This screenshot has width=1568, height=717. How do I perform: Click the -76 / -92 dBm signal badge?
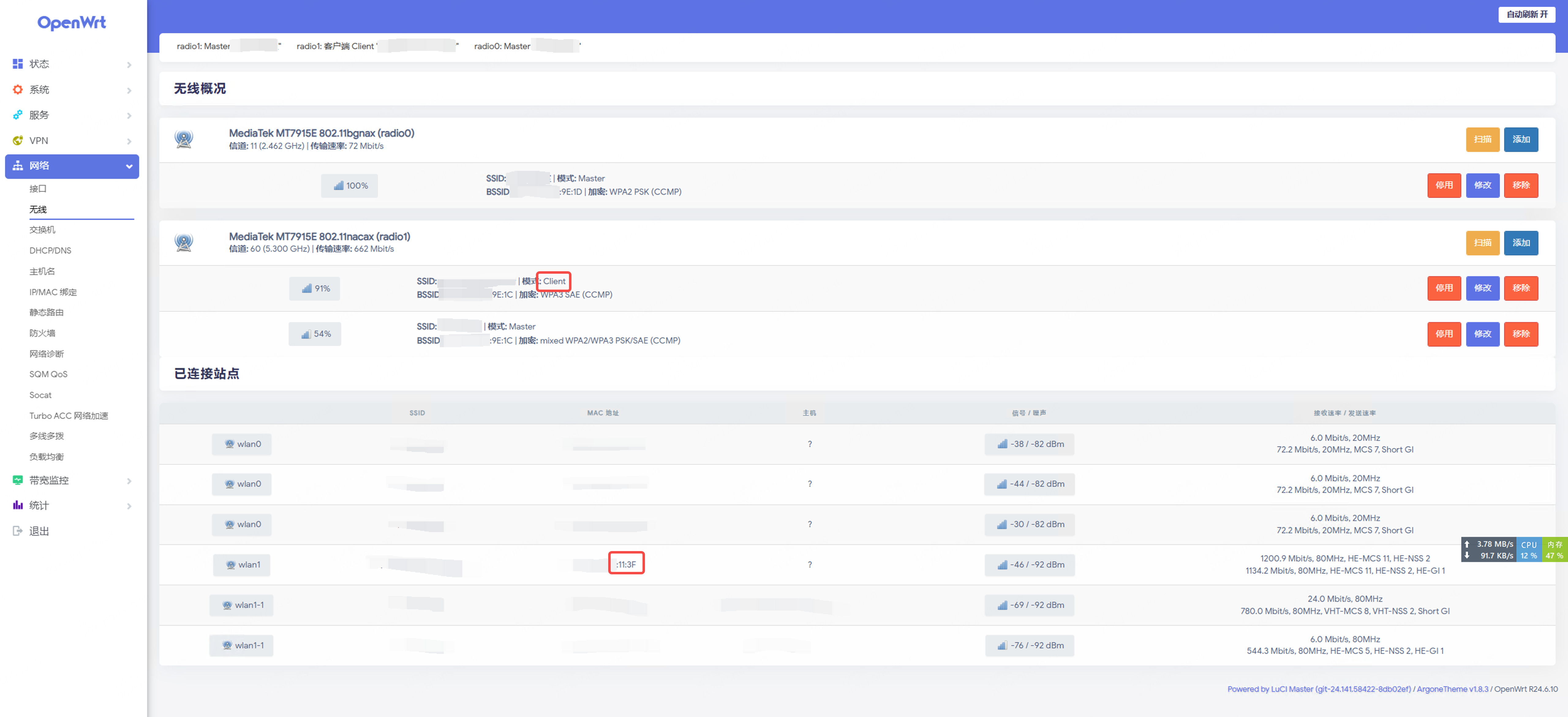pyautogui.click(x=1029, y=645)
